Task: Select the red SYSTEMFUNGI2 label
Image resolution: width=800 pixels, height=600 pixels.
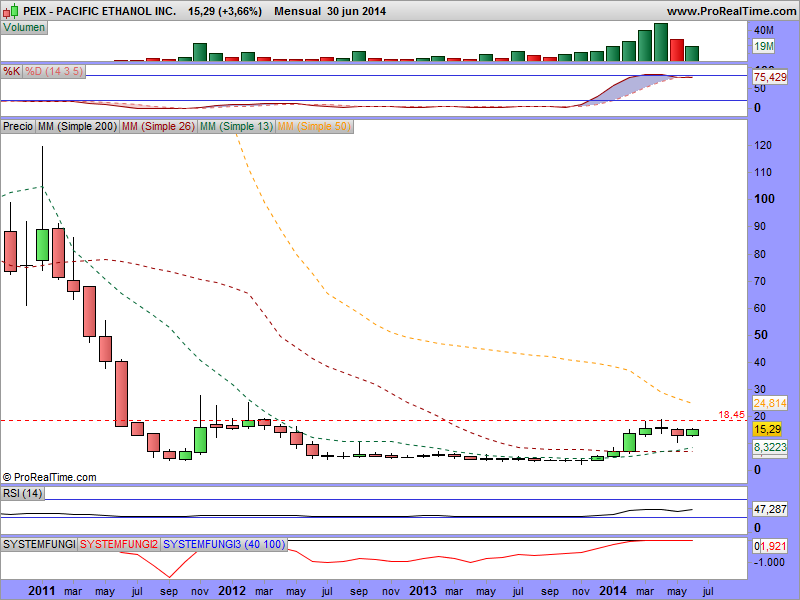Action: point(119,544)
